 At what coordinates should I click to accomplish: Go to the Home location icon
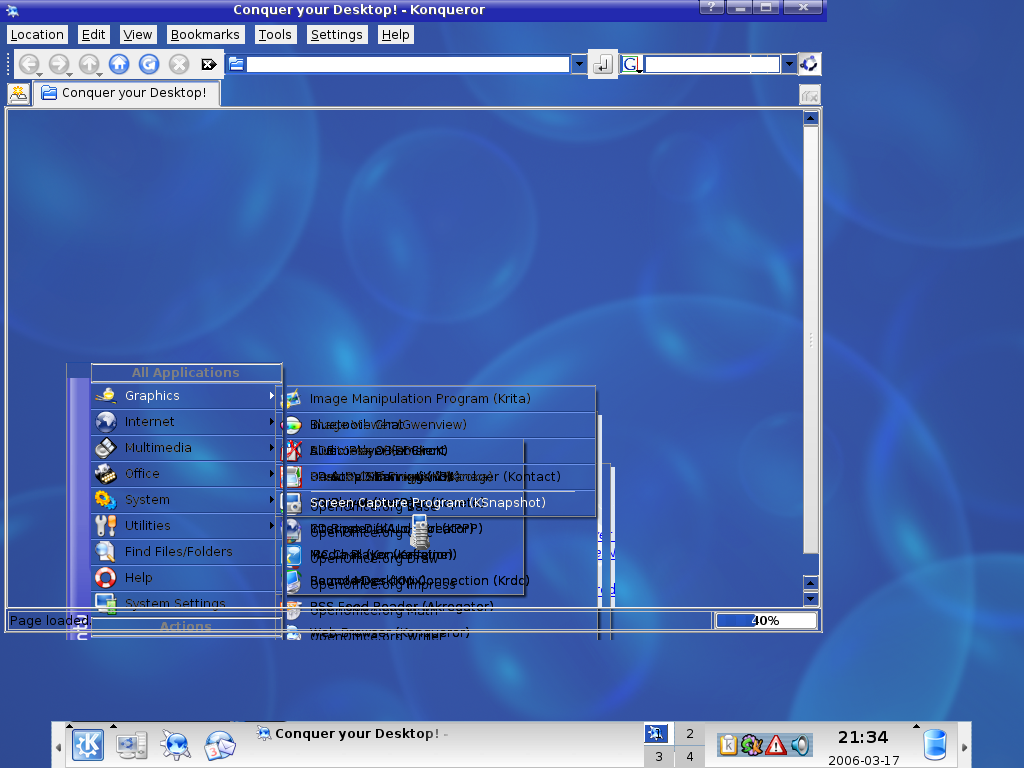(119, 64)
